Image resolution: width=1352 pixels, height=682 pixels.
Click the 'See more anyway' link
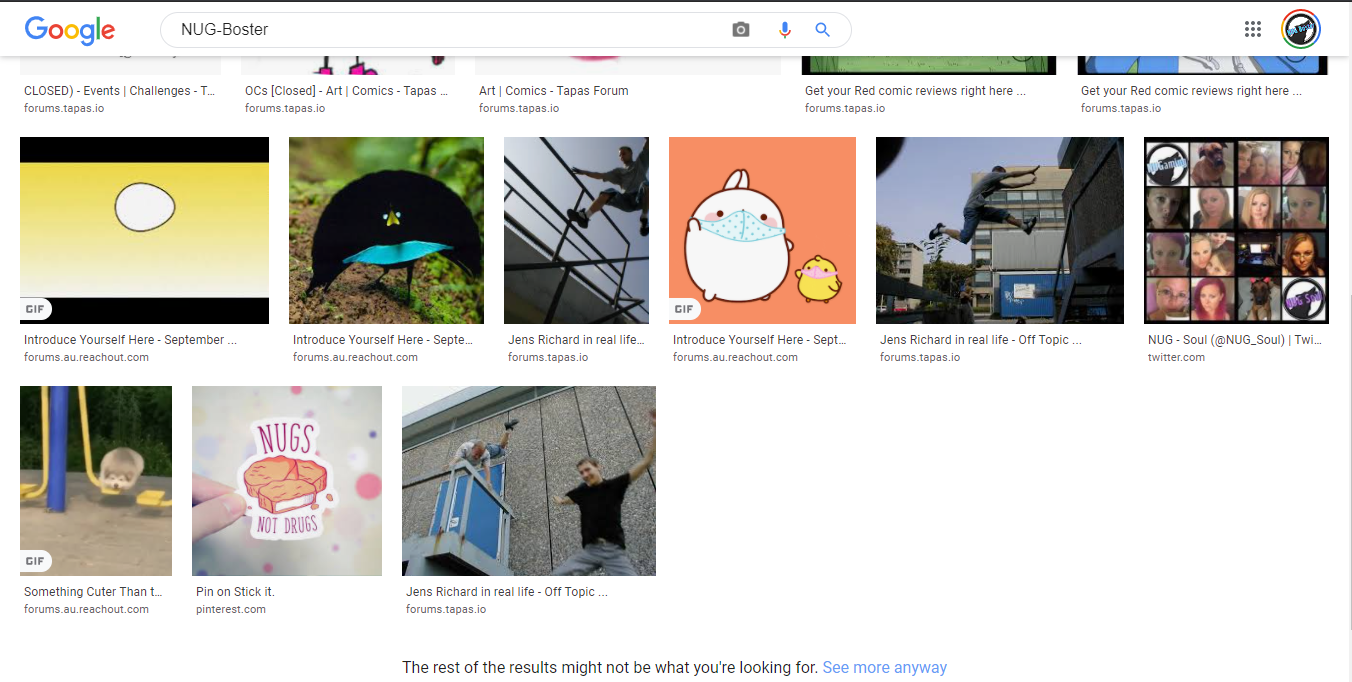point(884,667)
